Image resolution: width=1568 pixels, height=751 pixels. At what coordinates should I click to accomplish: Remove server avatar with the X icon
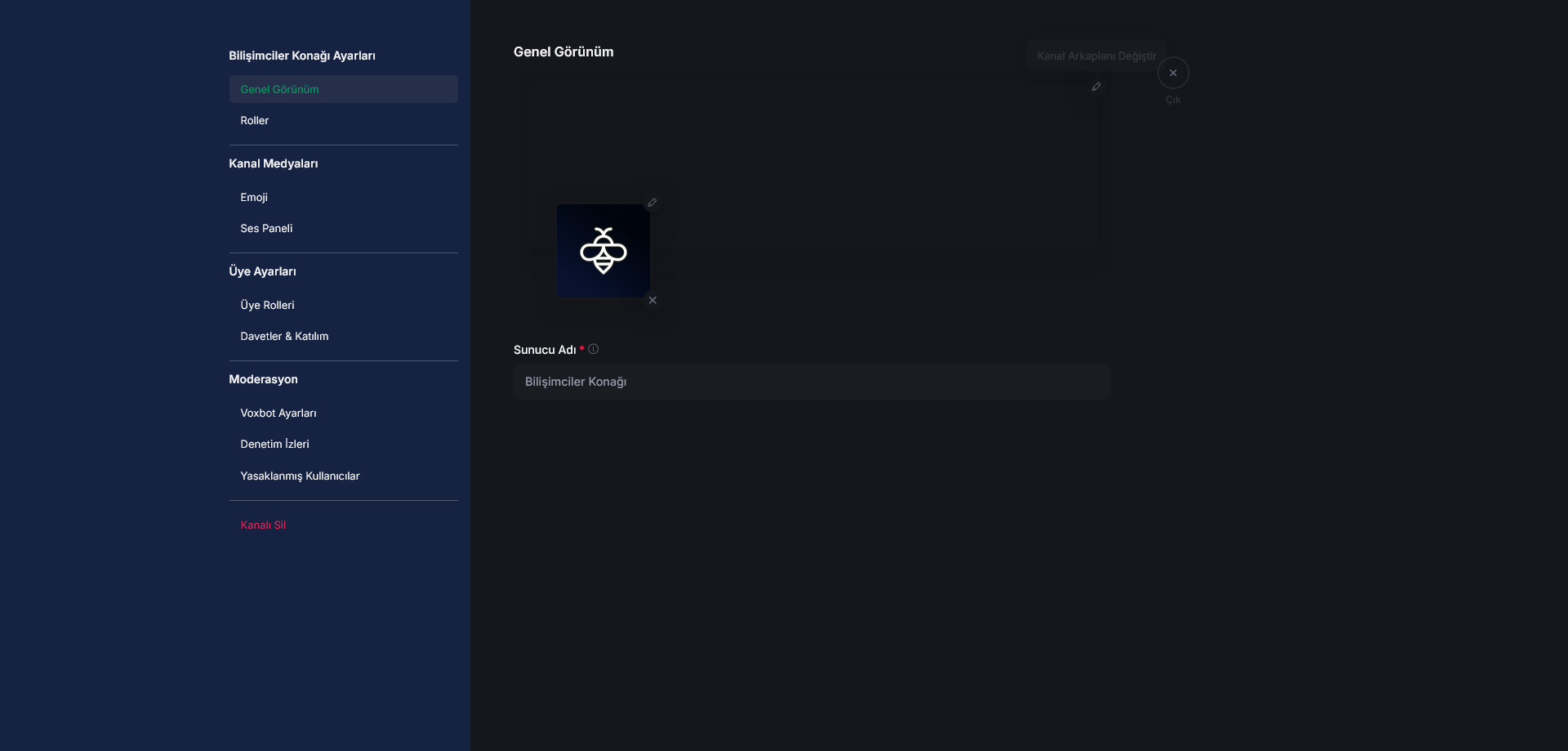pyautogui.click(x=653, y=301)
